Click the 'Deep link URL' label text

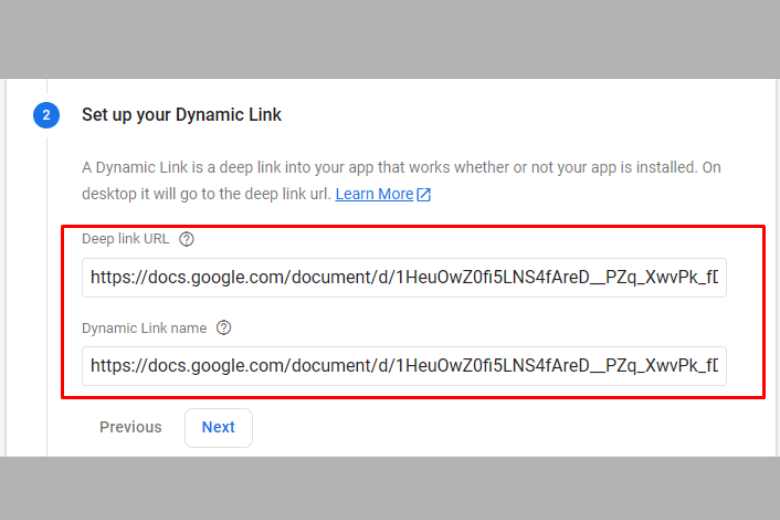click(125, 239)
